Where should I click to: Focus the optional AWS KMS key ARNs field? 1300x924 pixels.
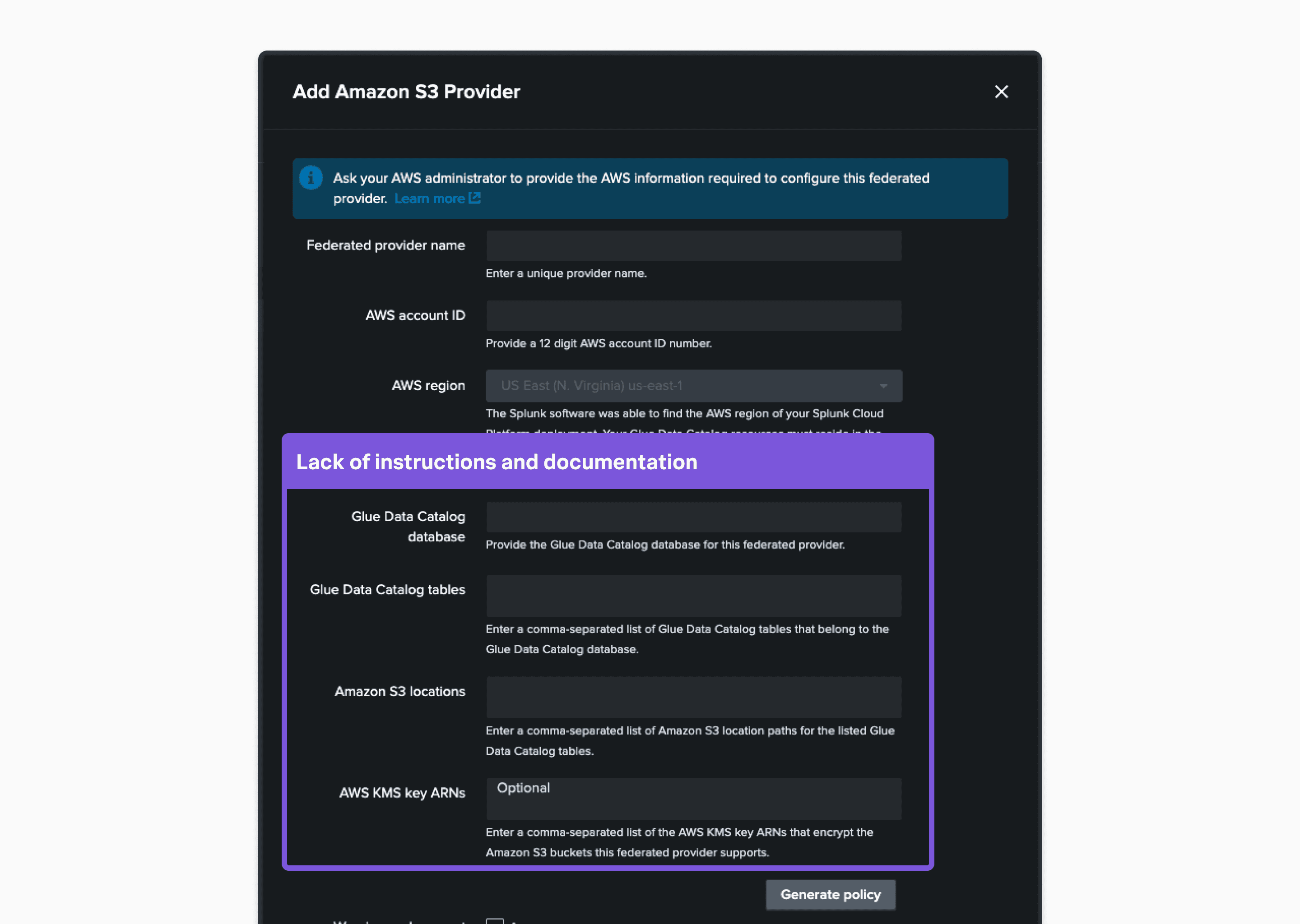tap(693, 799)
